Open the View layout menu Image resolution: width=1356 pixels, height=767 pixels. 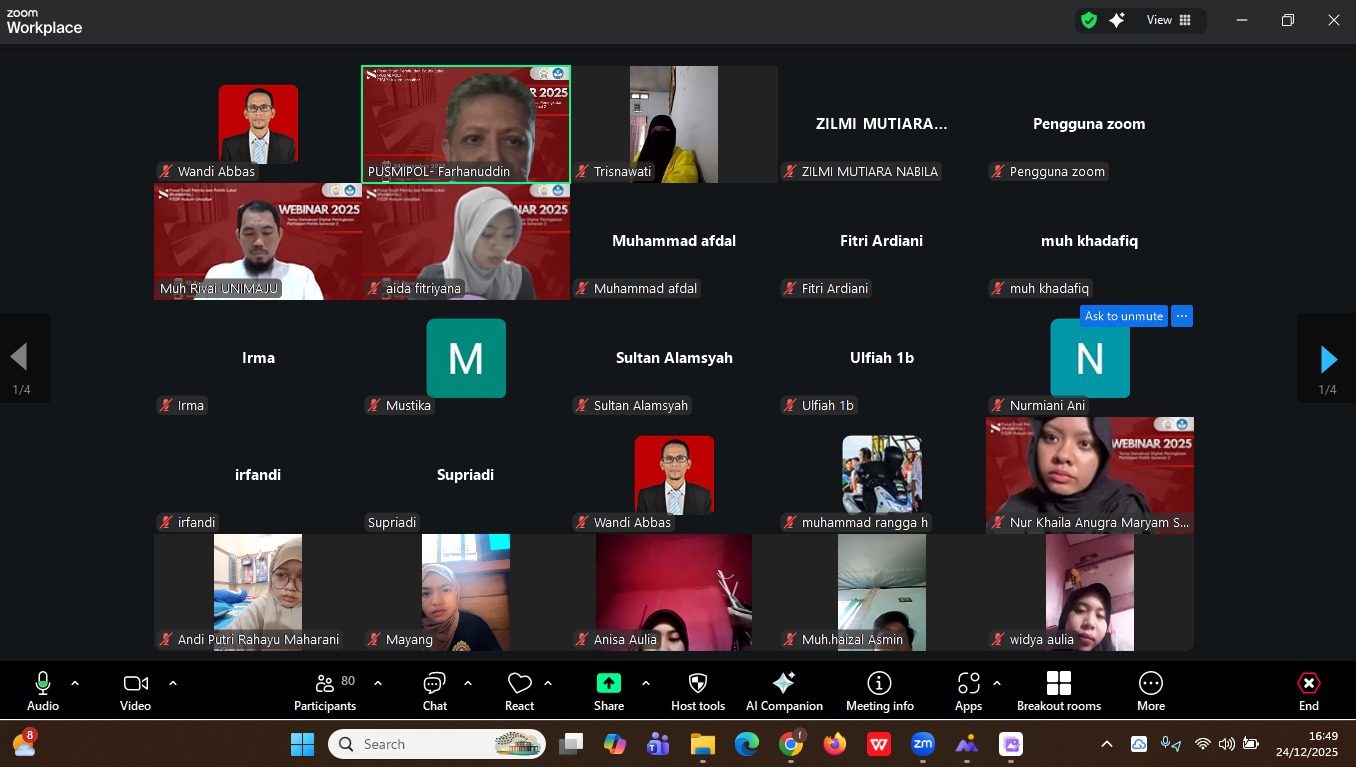click(1159, 20)
